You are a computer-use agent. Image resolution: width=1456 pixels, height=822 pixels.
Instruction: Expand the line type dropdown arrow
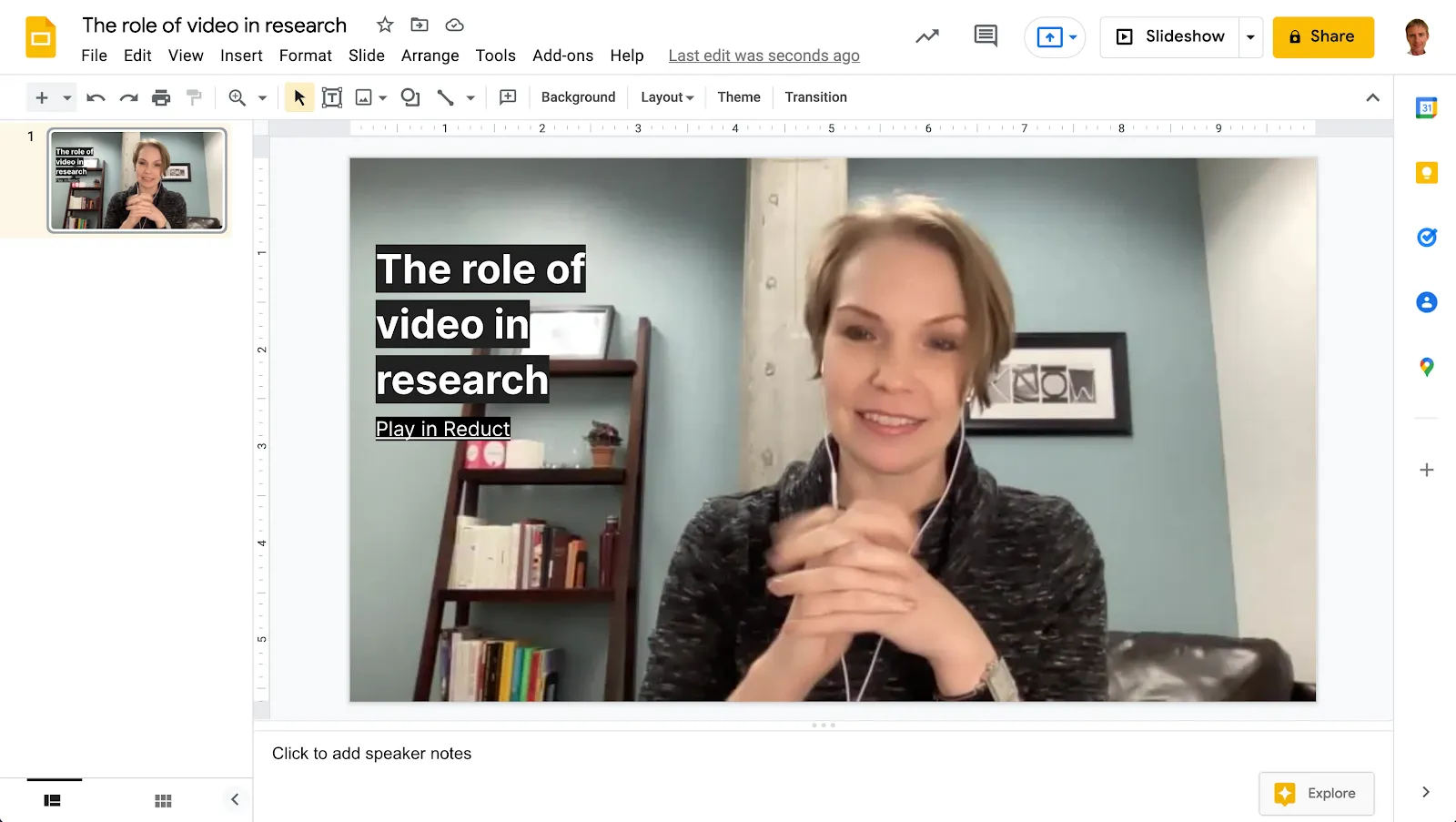470,97
